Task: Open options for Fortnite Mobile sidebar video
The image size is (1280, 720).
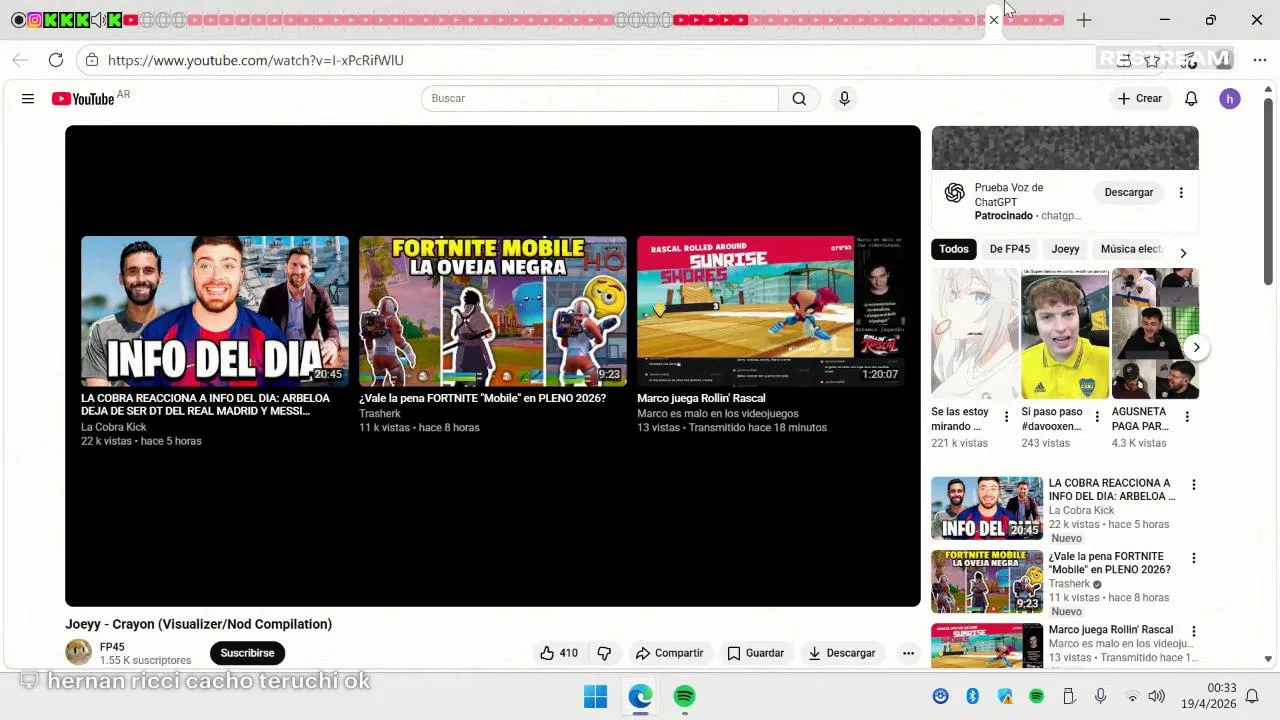Action: click(1193, 558)
